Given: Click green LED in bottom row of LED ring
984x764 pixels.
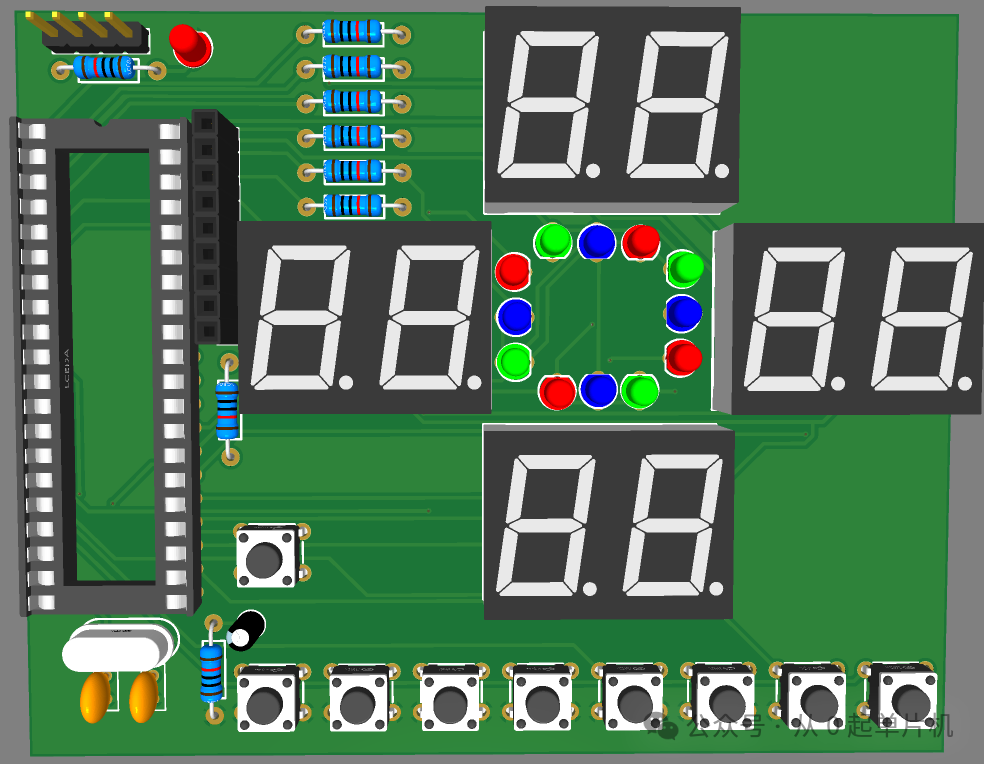Looking at the screenshot, I should [640, 390].
